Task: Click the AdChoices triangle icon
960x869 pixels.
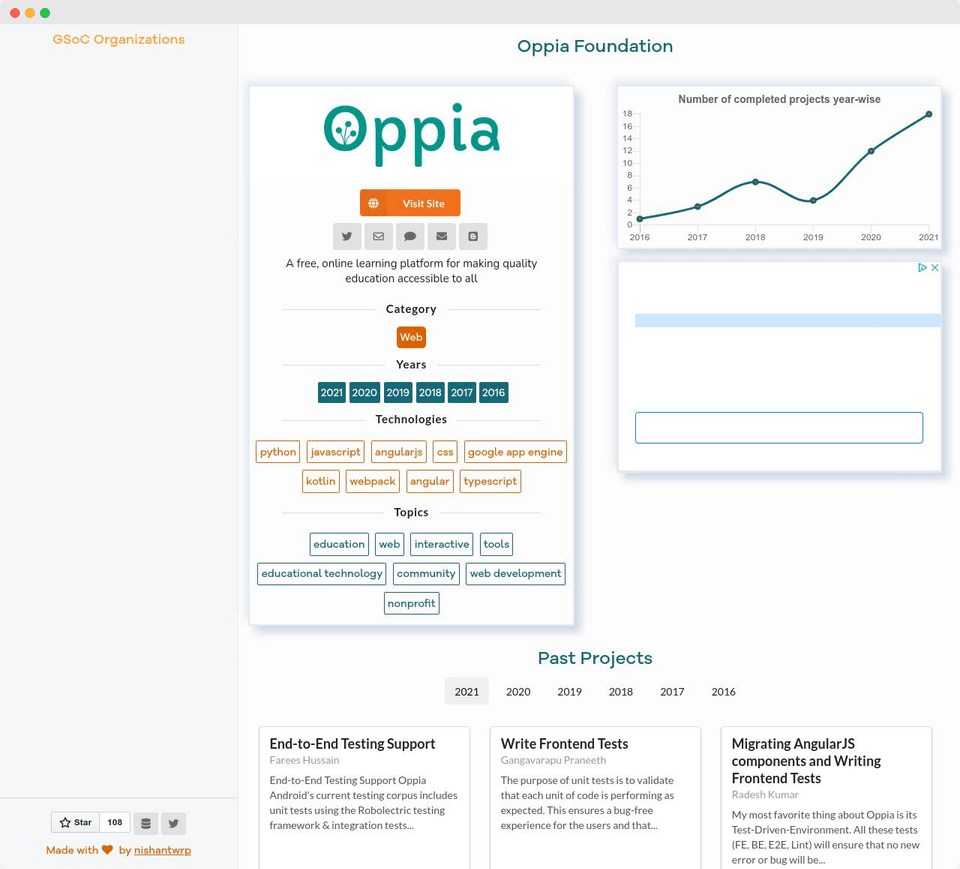Action: pos(922,268)
